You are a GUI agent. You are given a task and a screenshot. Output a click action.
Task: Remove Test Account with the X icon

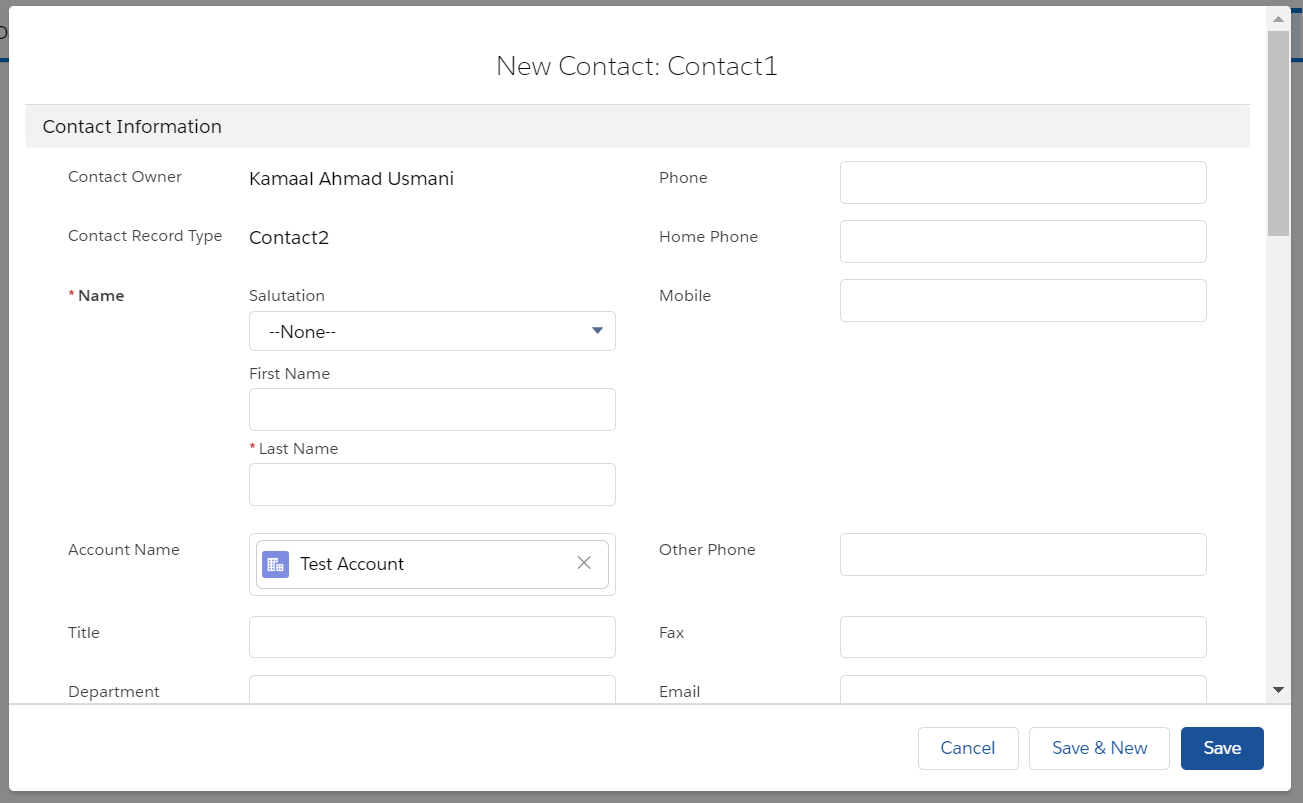point(584,563)
